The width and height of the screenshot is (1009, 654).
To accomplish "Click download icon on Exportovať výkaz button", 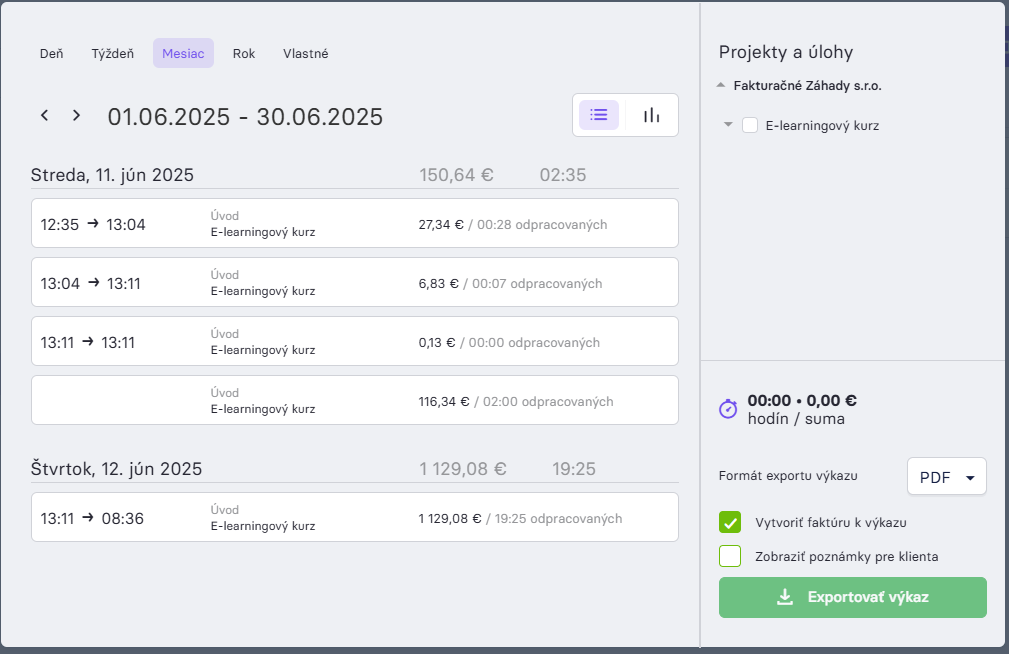I will [785, 597].
